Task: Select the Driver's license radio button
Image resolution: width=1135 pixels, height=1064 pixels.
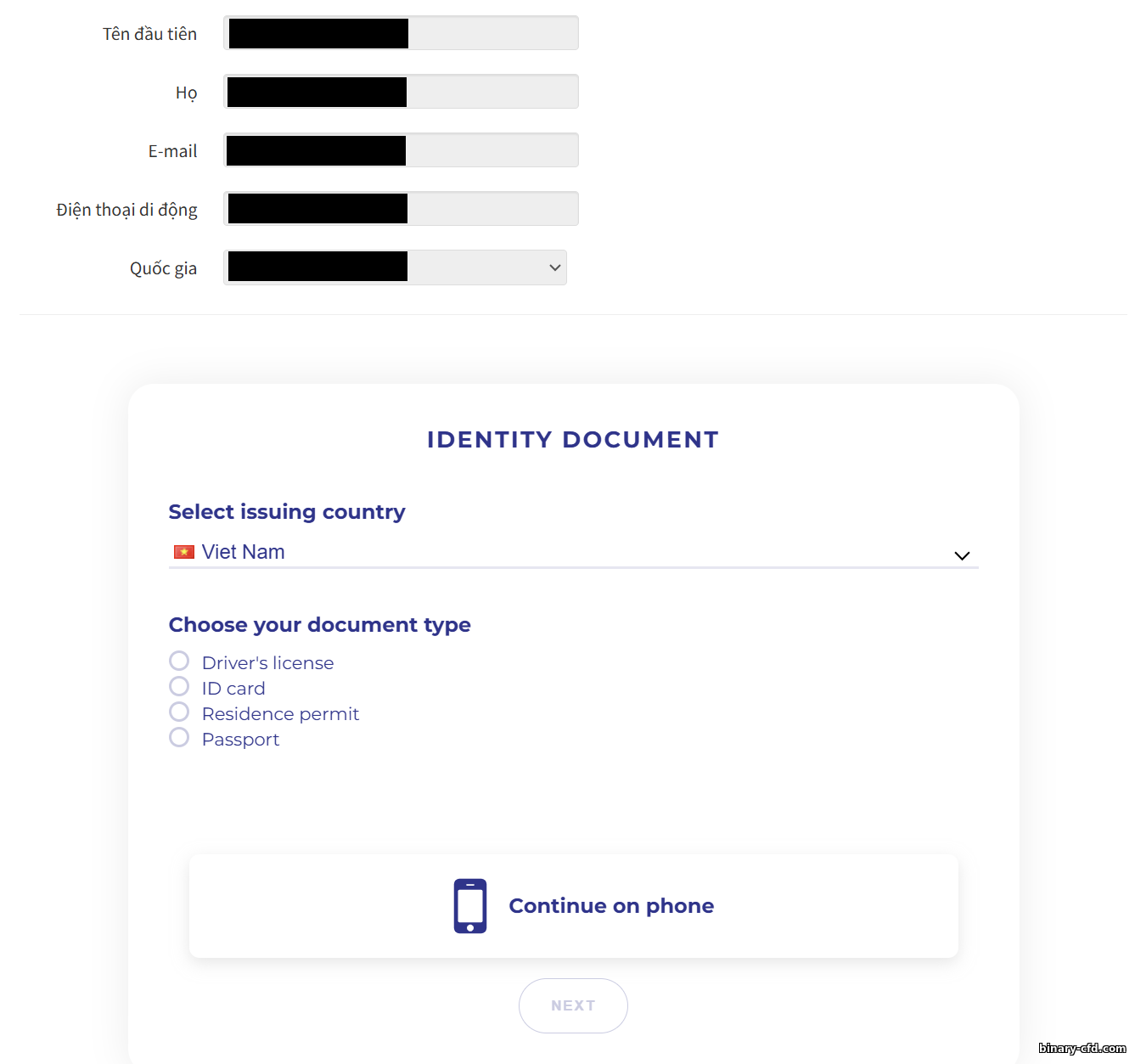Action: tap(179, 661)
